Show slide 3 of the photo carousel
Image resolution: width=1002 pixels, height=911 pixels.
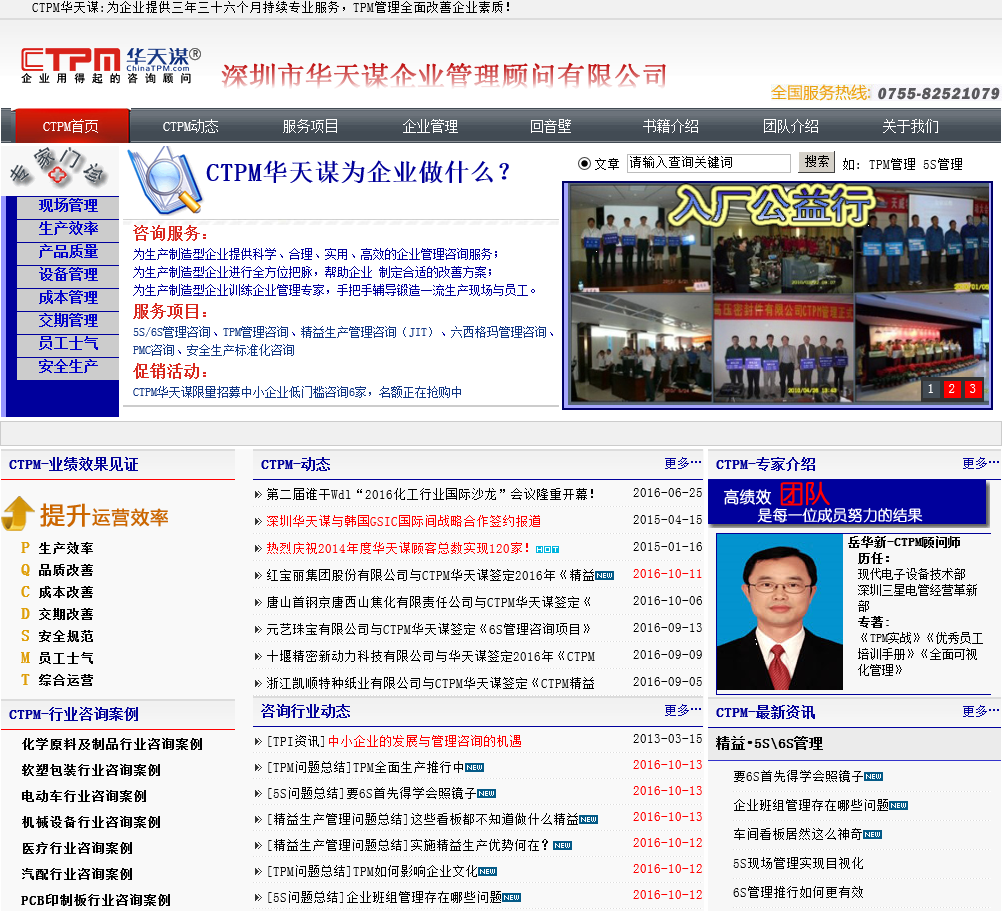tap(973, 389)
